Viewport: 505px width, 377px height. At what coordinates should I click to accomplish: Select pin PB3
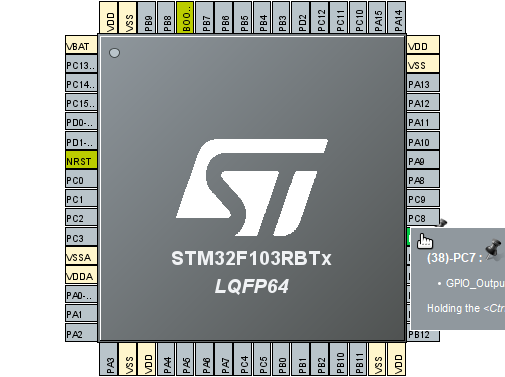[x=282, y=18]
